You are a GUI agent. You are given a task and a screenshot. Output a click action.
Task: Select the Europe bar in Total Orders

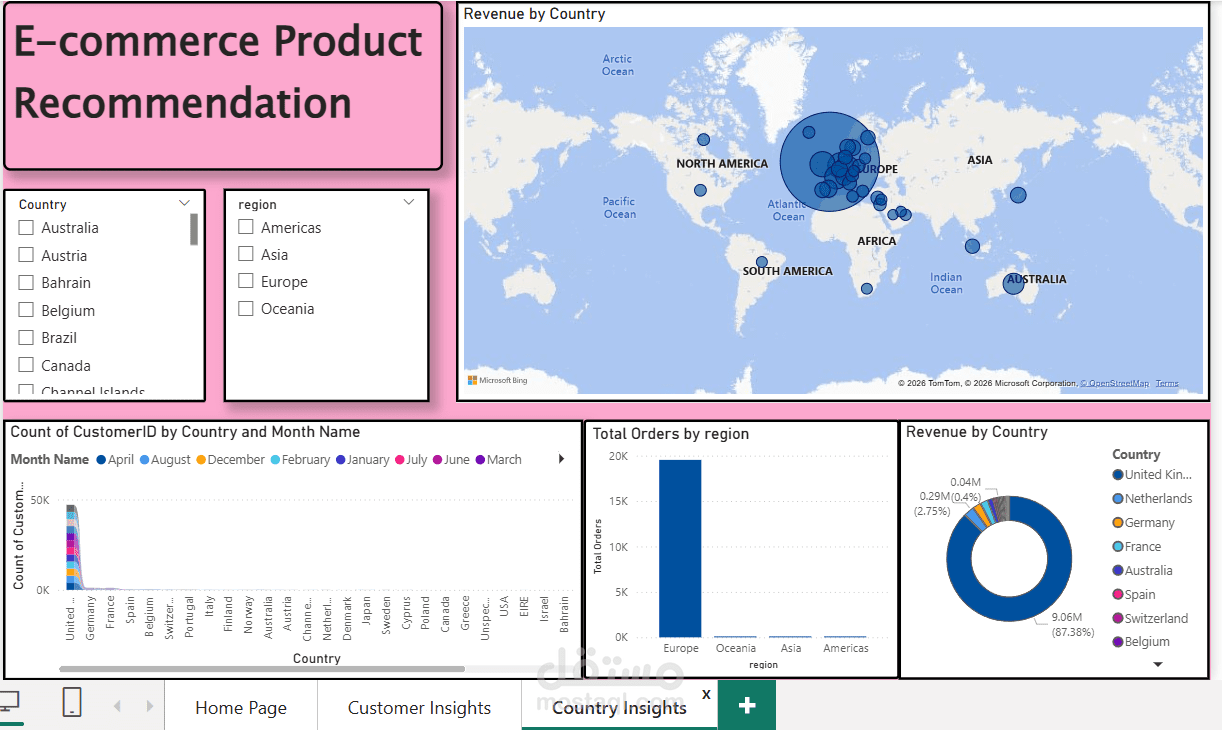pyautogui.click(x=681, y=548)
